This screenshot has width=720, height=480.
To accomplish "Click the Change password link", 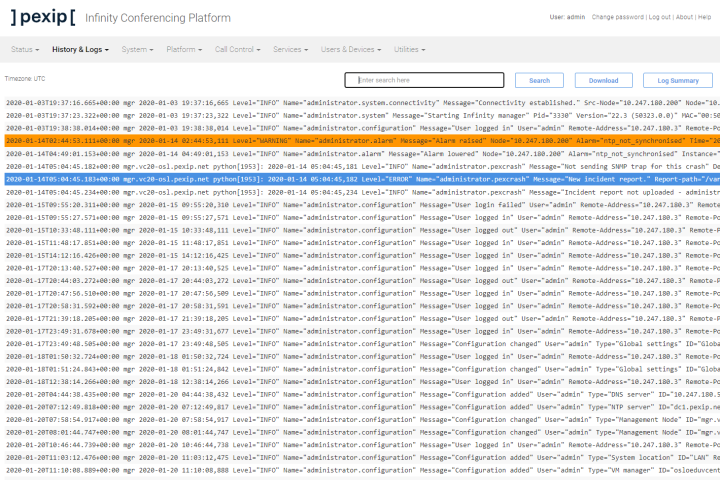I will [x=618, y=17].
